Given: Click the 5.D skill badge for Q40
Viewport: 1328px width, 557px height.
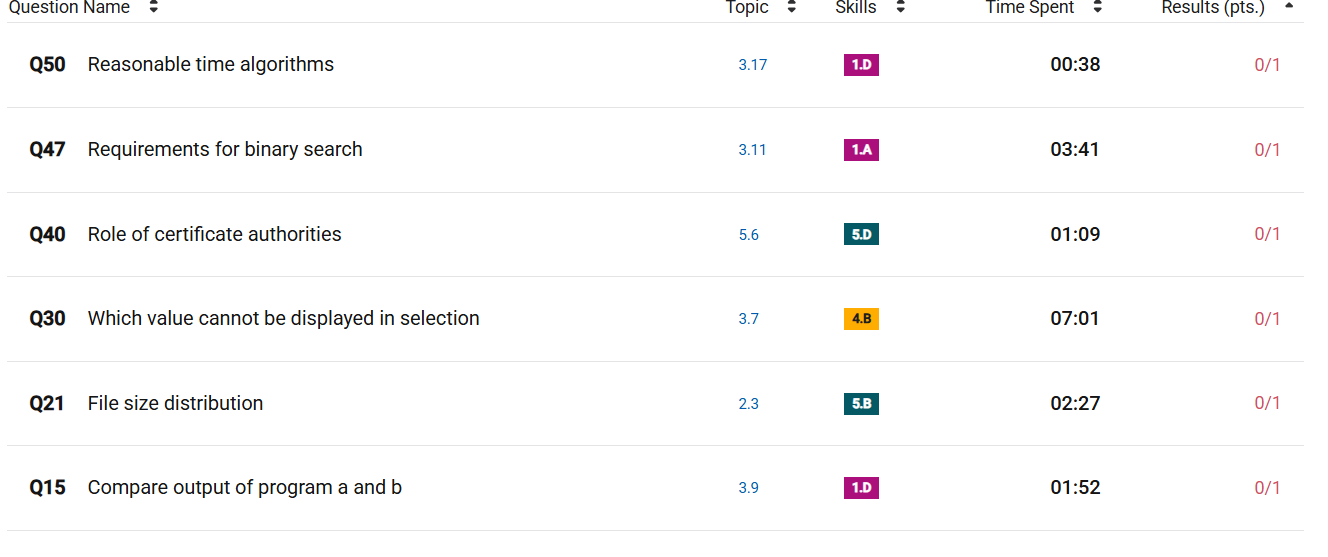Looking at the screenshot, I should (861, 235).
